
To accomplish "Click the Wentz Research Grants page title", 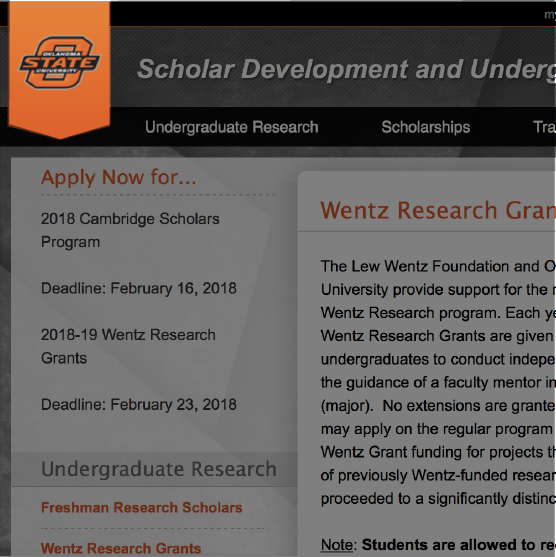I will tap(438, 210).
